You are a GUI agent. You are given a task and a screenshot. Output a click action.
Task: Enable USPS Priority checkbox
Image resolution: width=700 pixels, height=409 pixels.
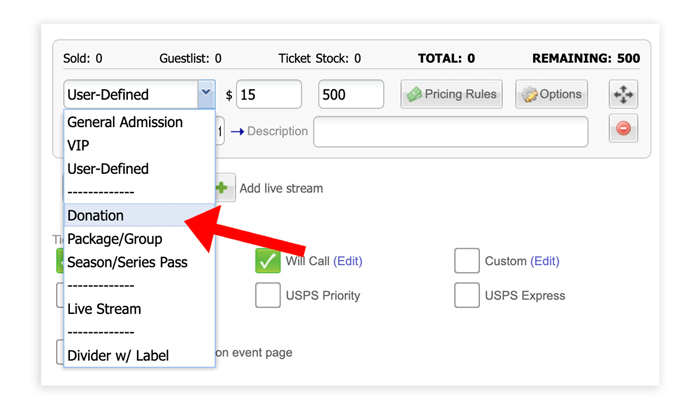click(268, 295)
